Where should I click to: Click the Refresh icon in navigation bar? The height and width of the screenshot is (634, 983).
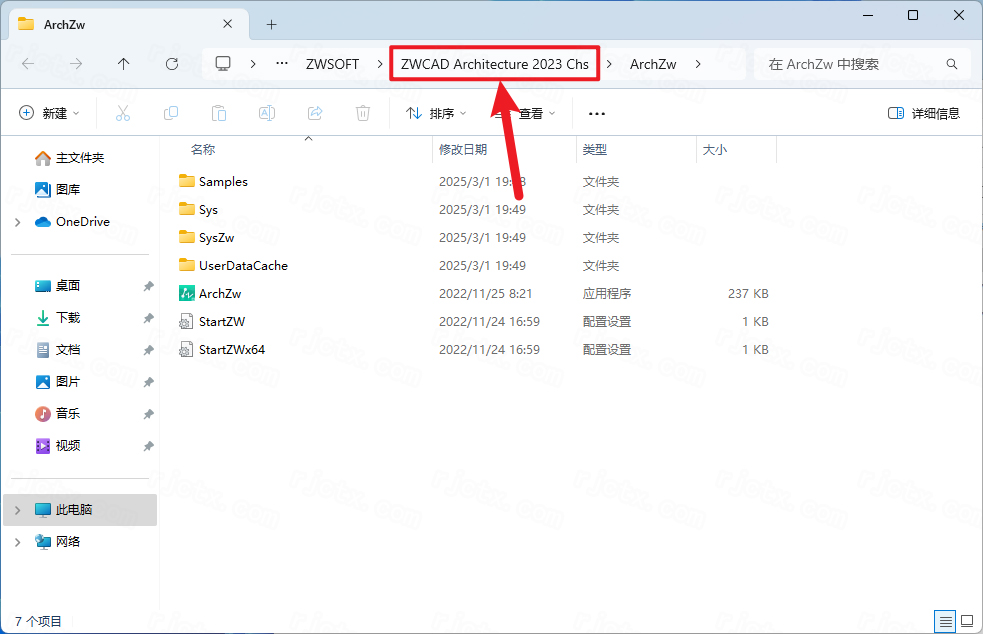click(x=172, y=64)
